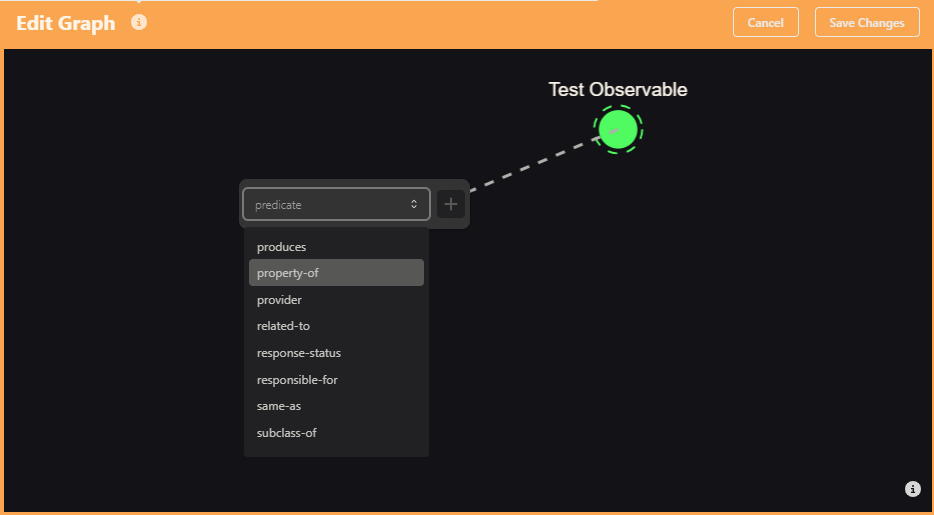Select 'subclass-of' predicate entry
The image size is (934, 515).
[x=337, y=433]
